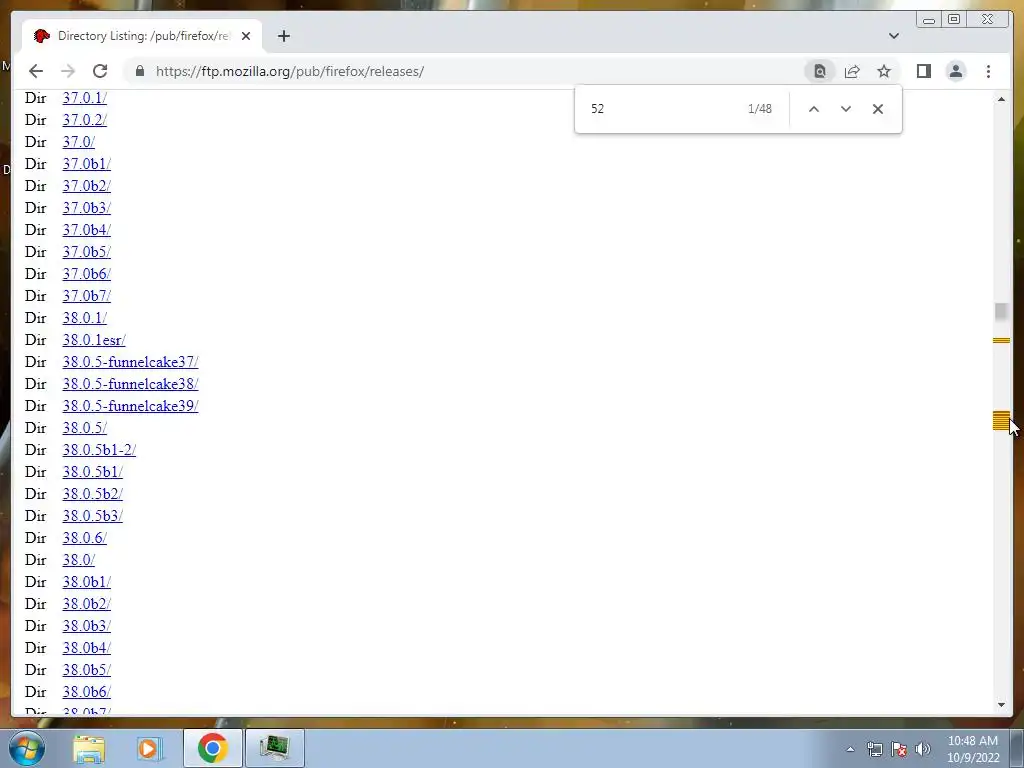Open the 38.0.5b2/ directory

coord(92,494)
